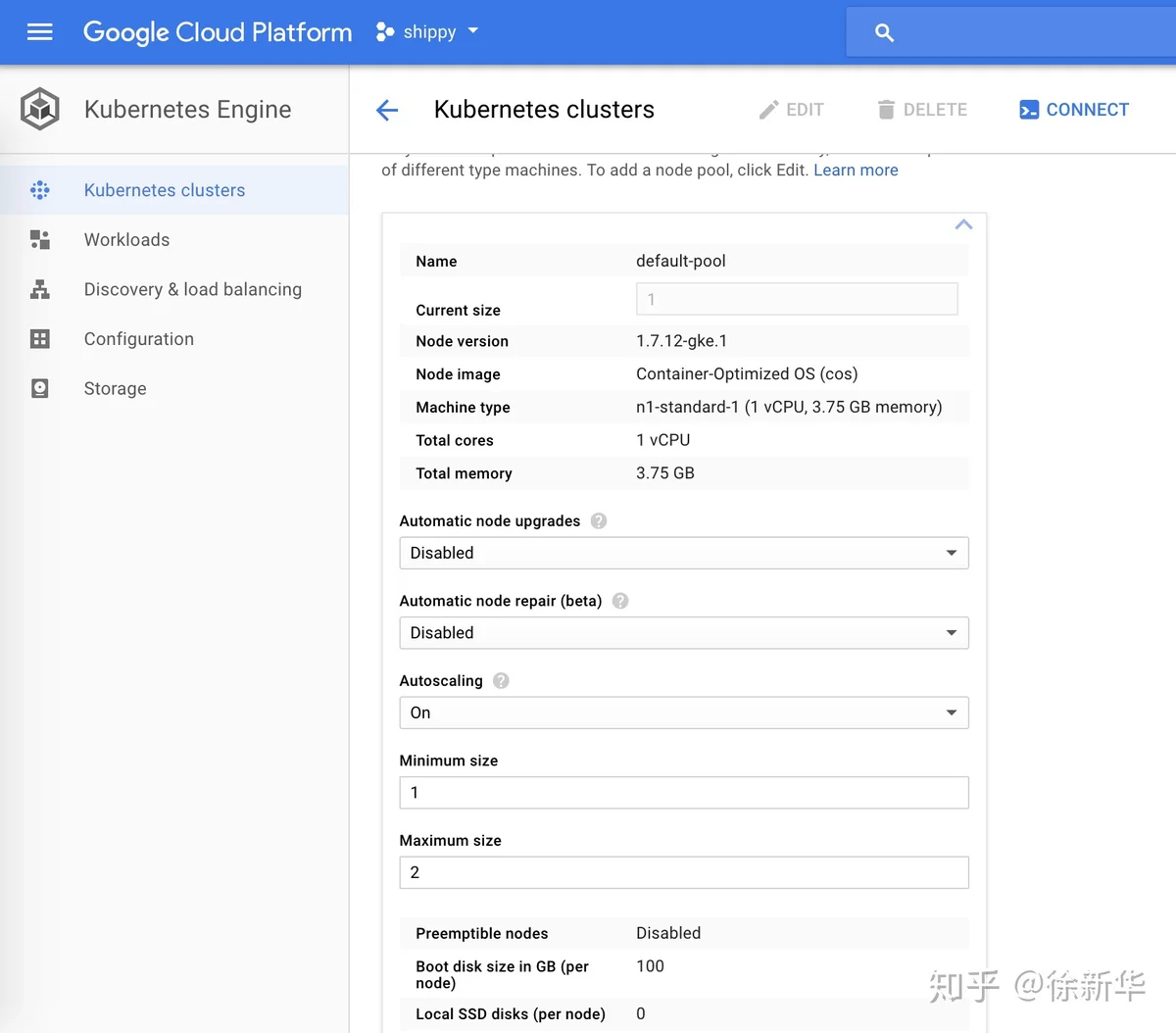This screenshot has width=1176, height=1033.
Task: Select the 3.75 GB total memory value
Action: [x=665, y=473]
